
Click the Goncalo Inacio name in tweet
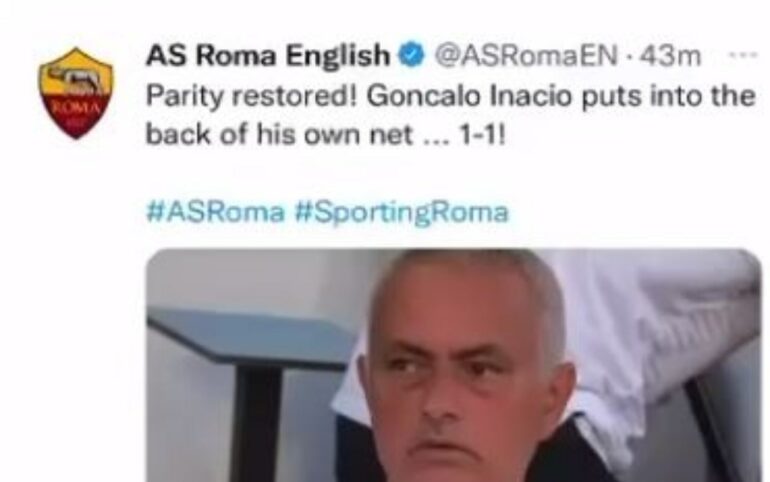pyautogui.click(x=471, y=96)
